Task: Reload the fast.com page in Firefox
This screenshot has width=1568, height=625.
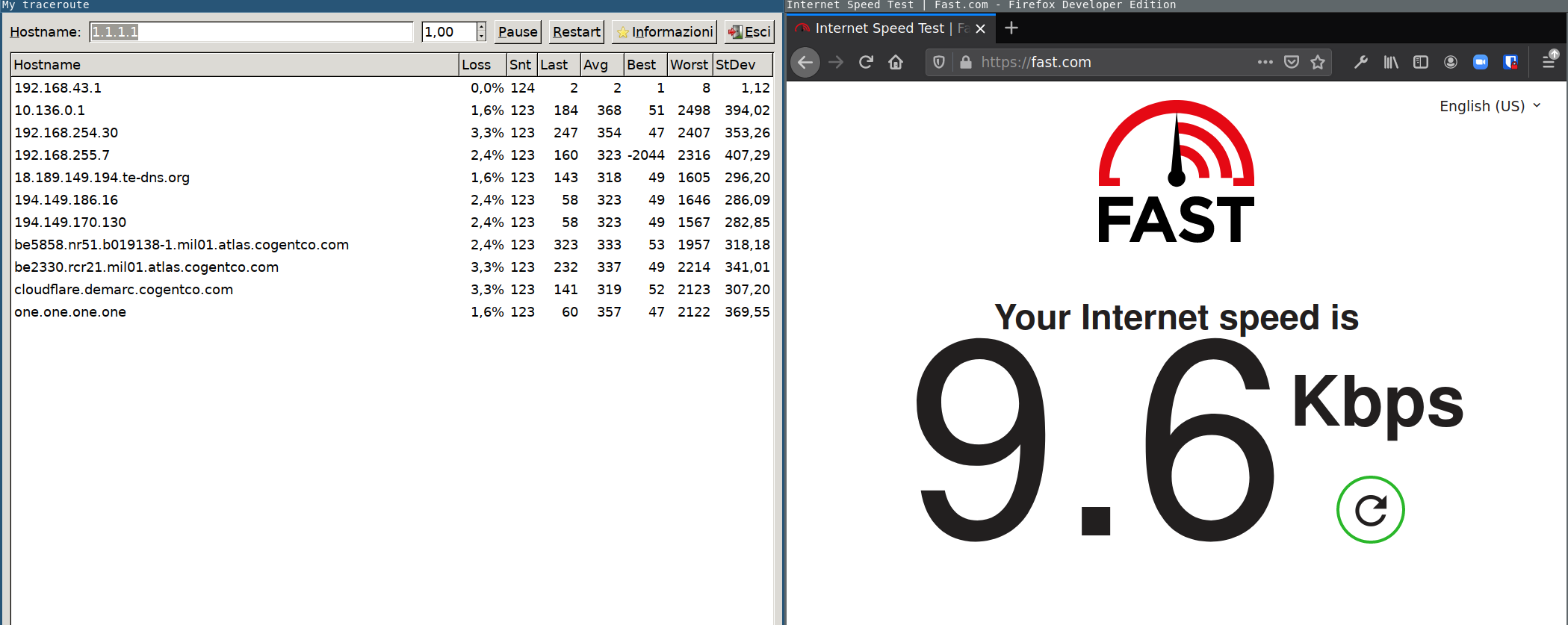Action: pyautogui.click(x=866, y=62)
